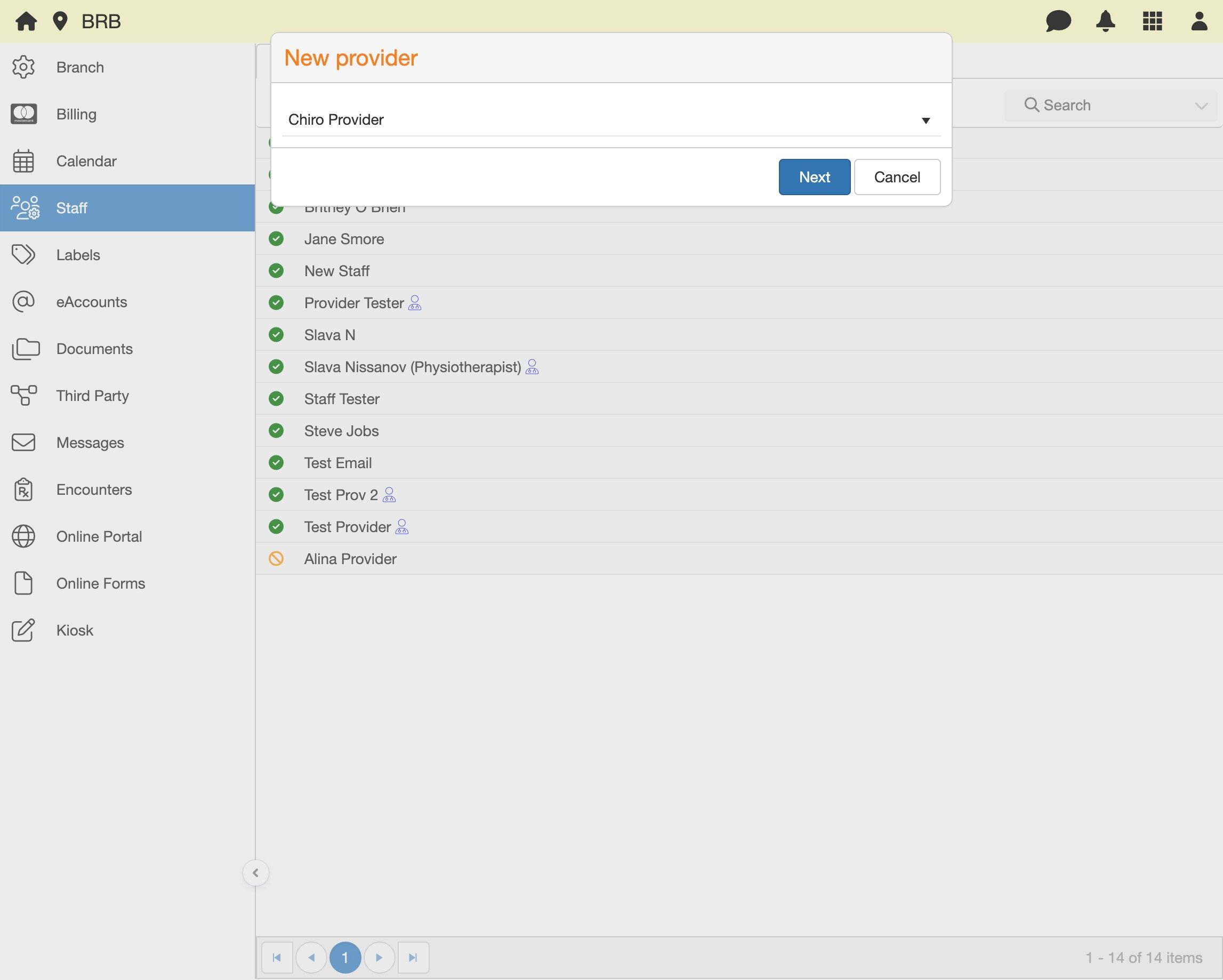Click the orange disabled status for Alina Provider
Viewport: 1223px width, 980px height.
(x=276, y=559)
